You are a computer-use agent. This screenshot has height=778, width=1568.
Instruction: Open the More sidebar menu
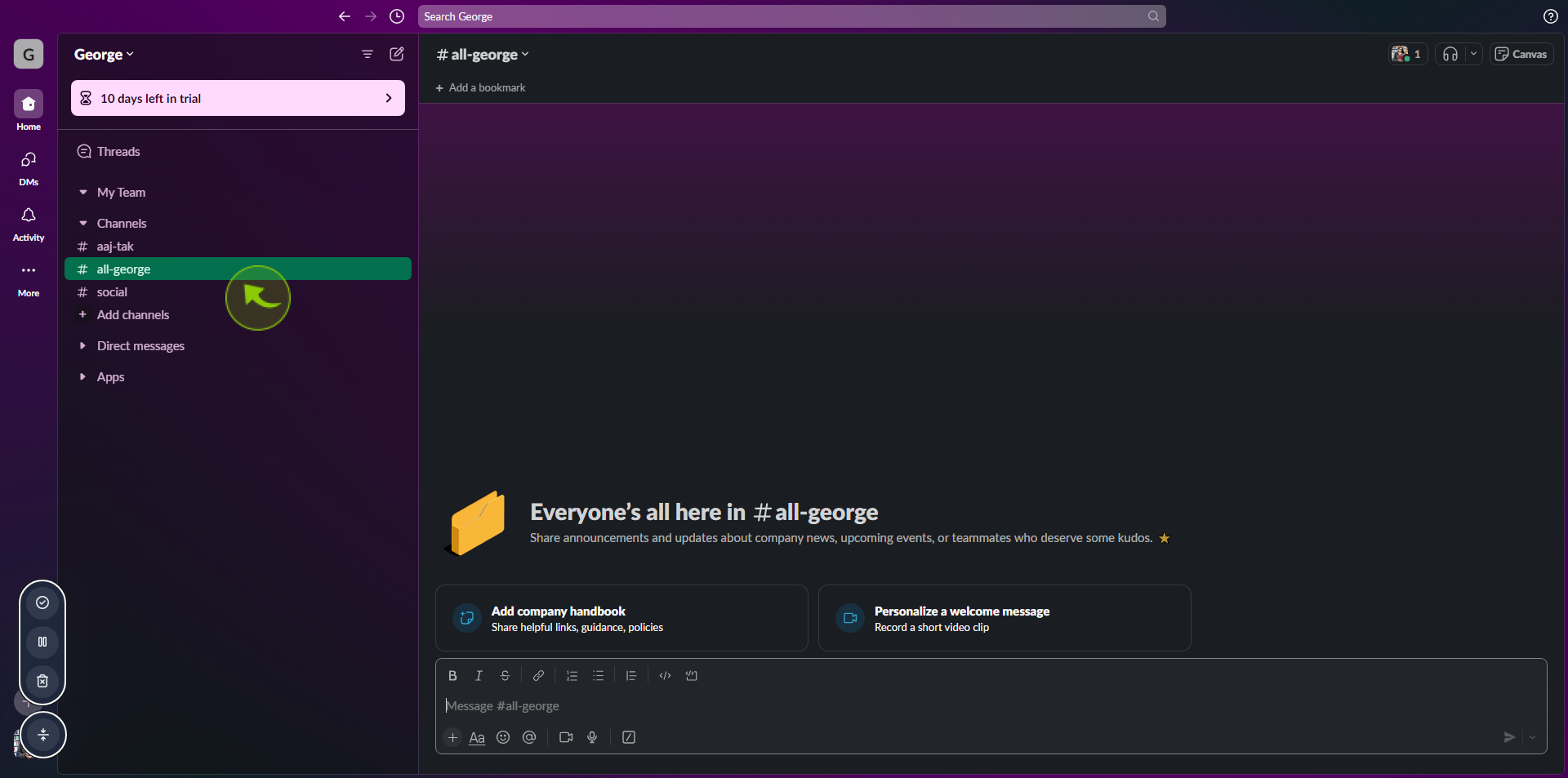pos(29,278)
